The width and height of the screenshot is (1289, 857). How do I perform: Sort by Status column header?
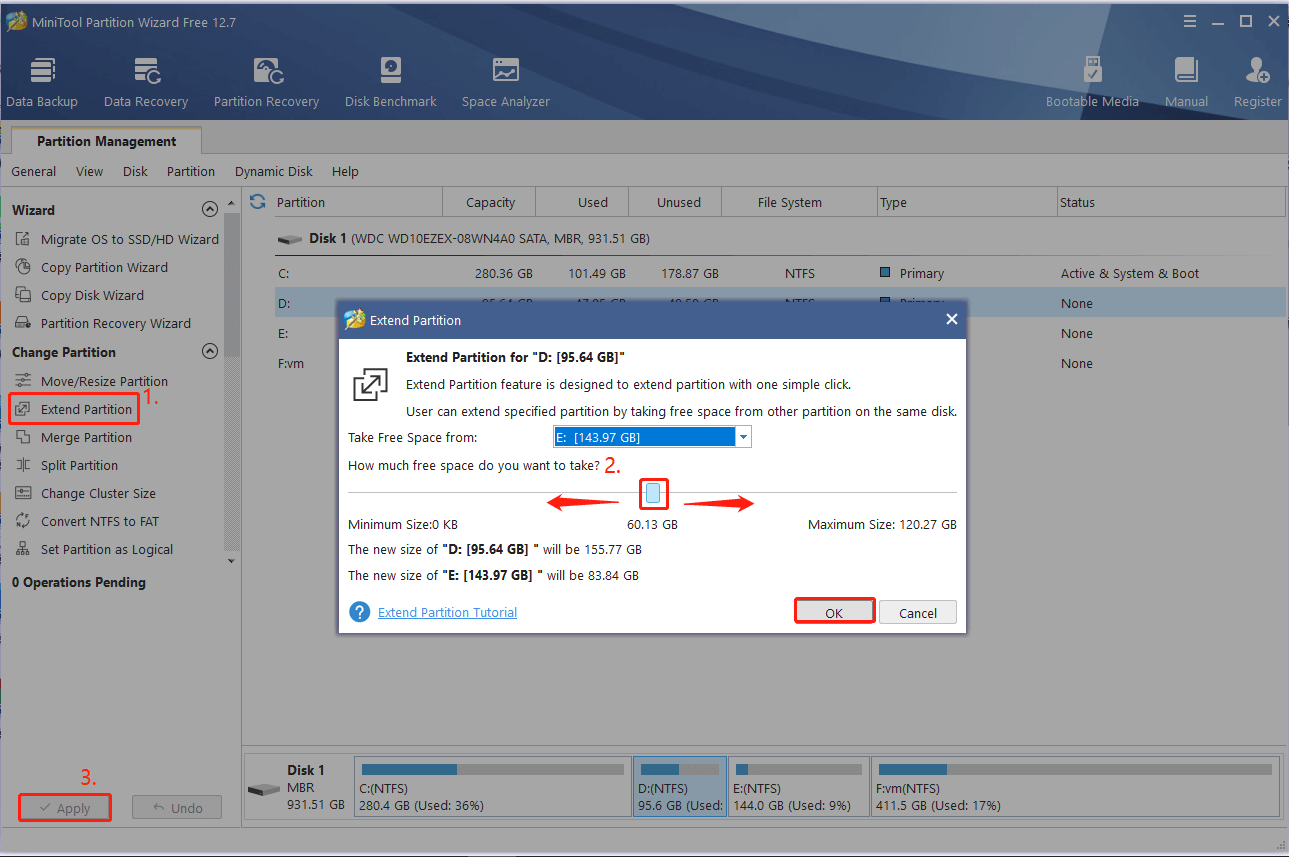(1171, 202)
